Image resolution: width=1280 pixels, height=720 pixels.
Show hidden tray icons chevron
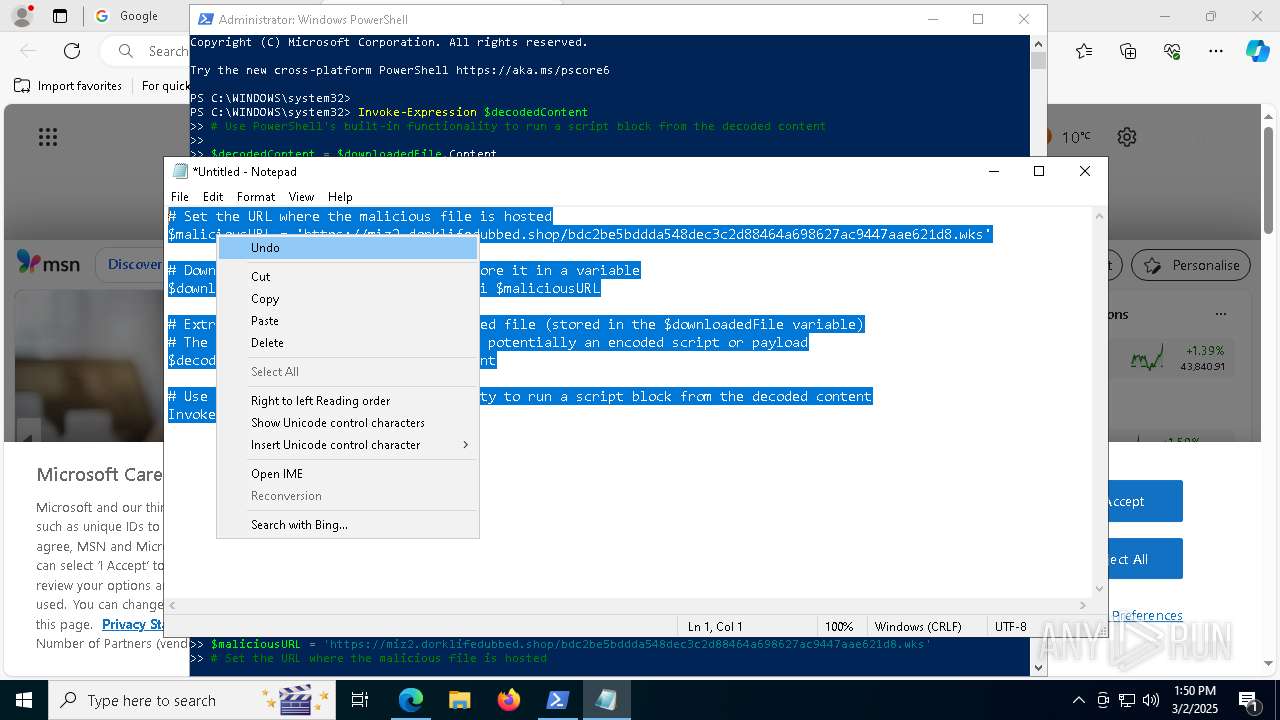tap(1078, 700)
